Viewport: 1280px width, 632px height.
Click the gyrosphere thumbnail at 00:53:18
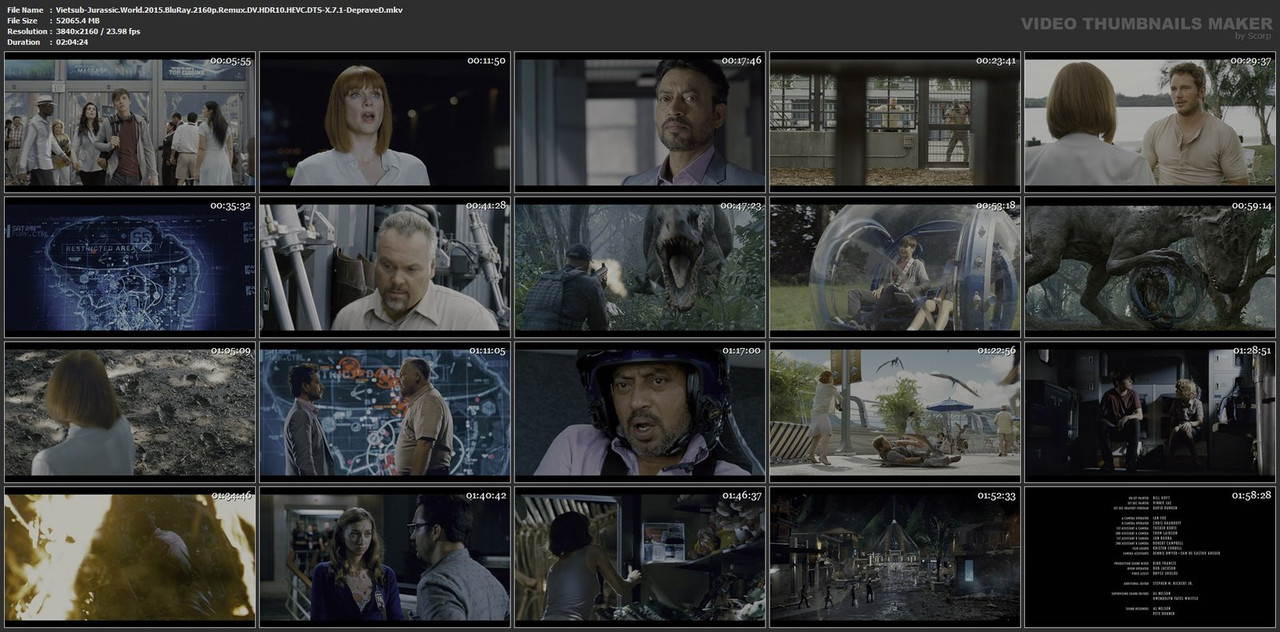[895, 267]
